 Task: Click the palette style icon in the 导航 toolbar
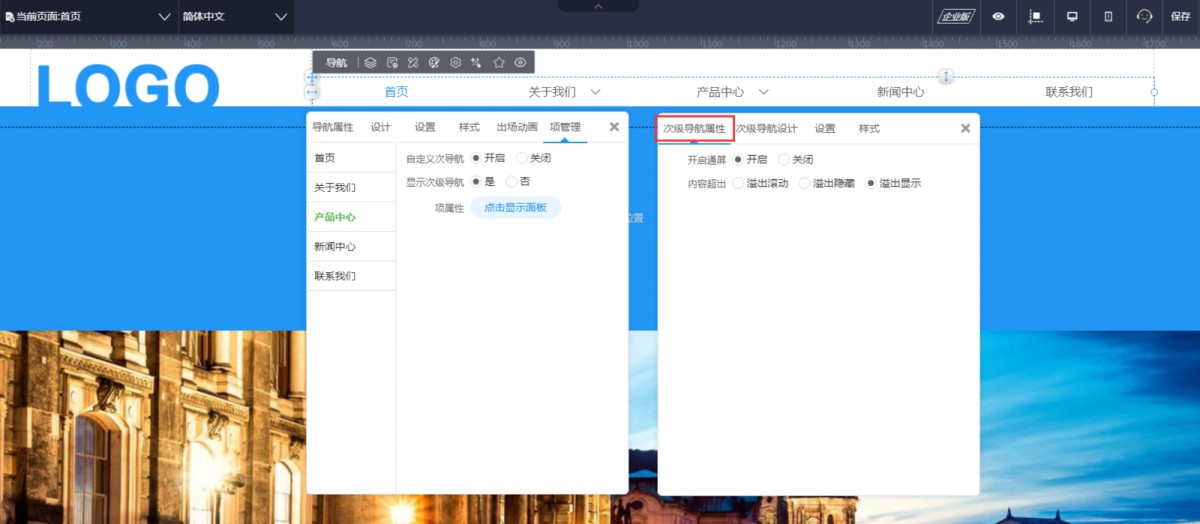coord(434,62)
